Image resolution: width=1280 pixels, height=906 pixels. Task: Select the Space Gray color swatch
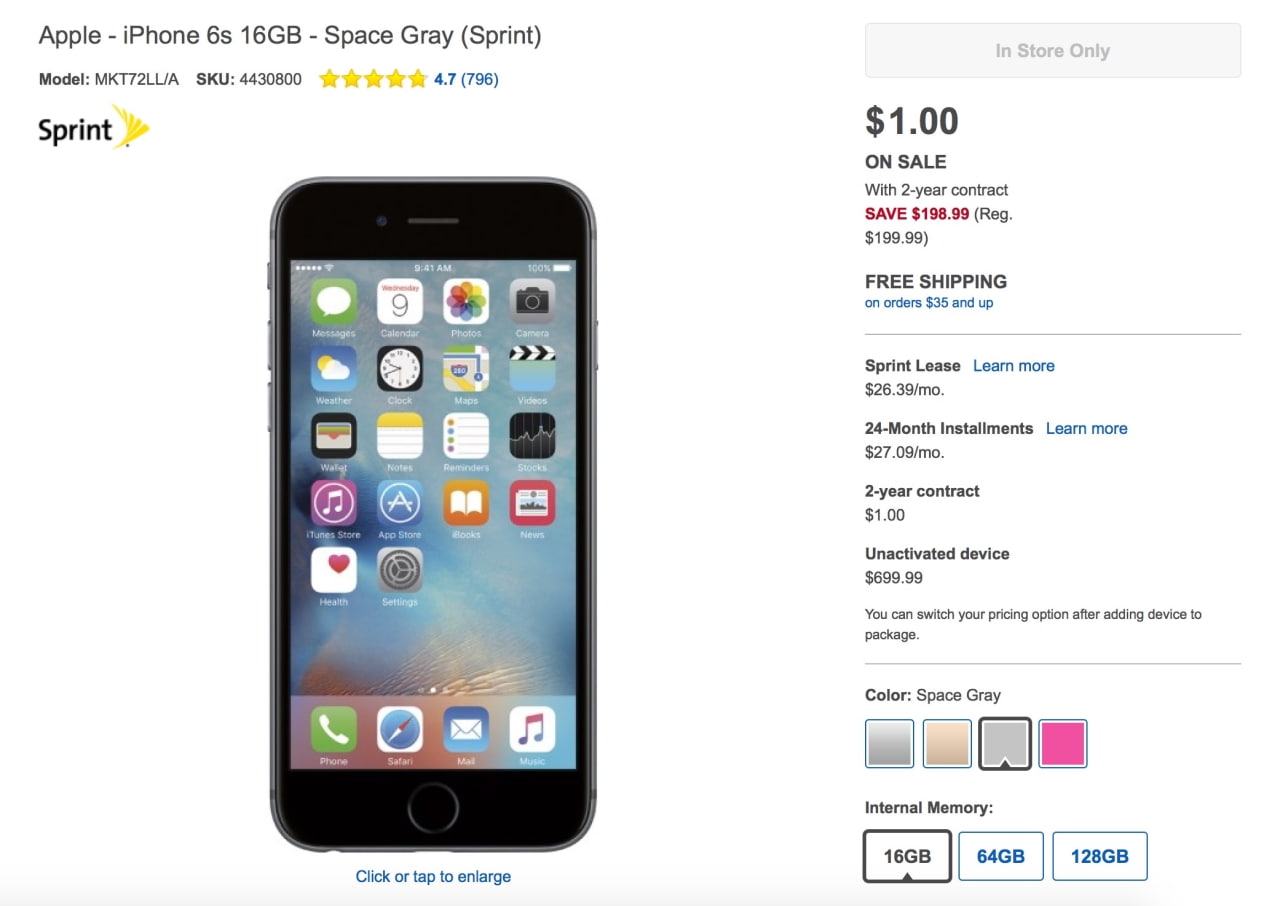click(1005, 744)
